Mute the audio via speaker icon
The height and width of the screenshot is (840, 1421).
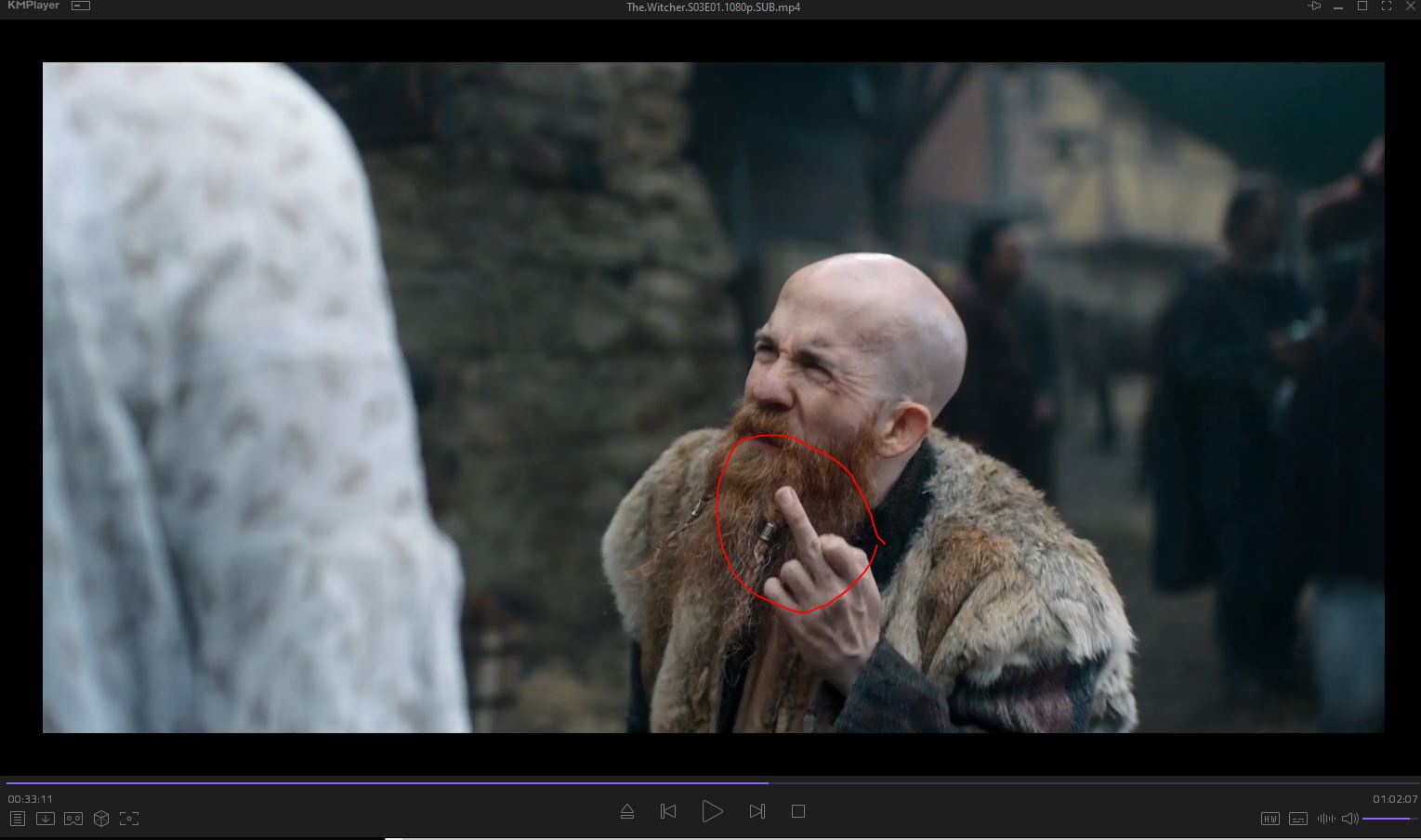1349,819
